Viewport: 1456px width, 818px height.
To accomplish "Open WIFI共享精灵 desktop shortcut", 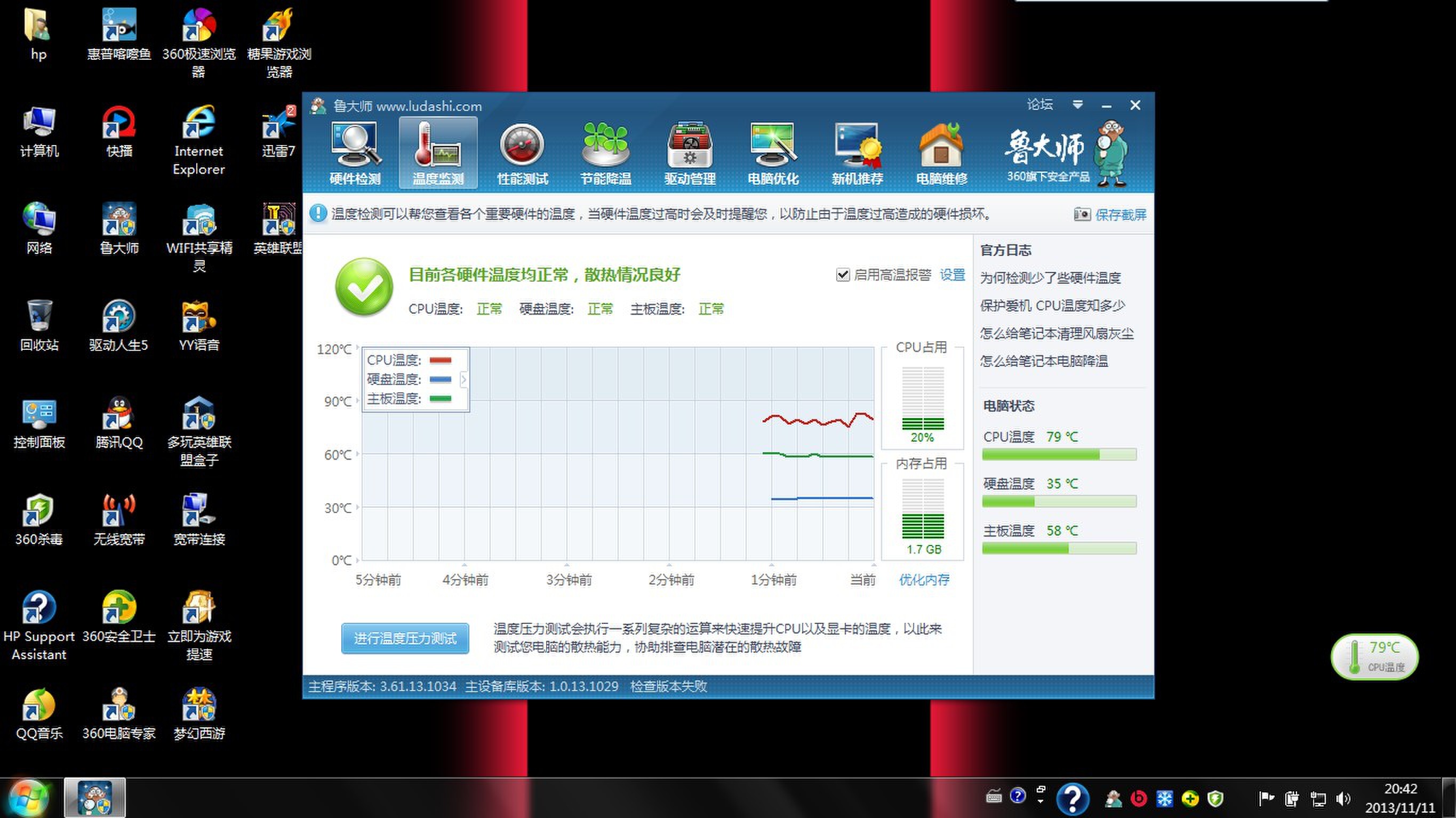I will click(x=198, y=237).
